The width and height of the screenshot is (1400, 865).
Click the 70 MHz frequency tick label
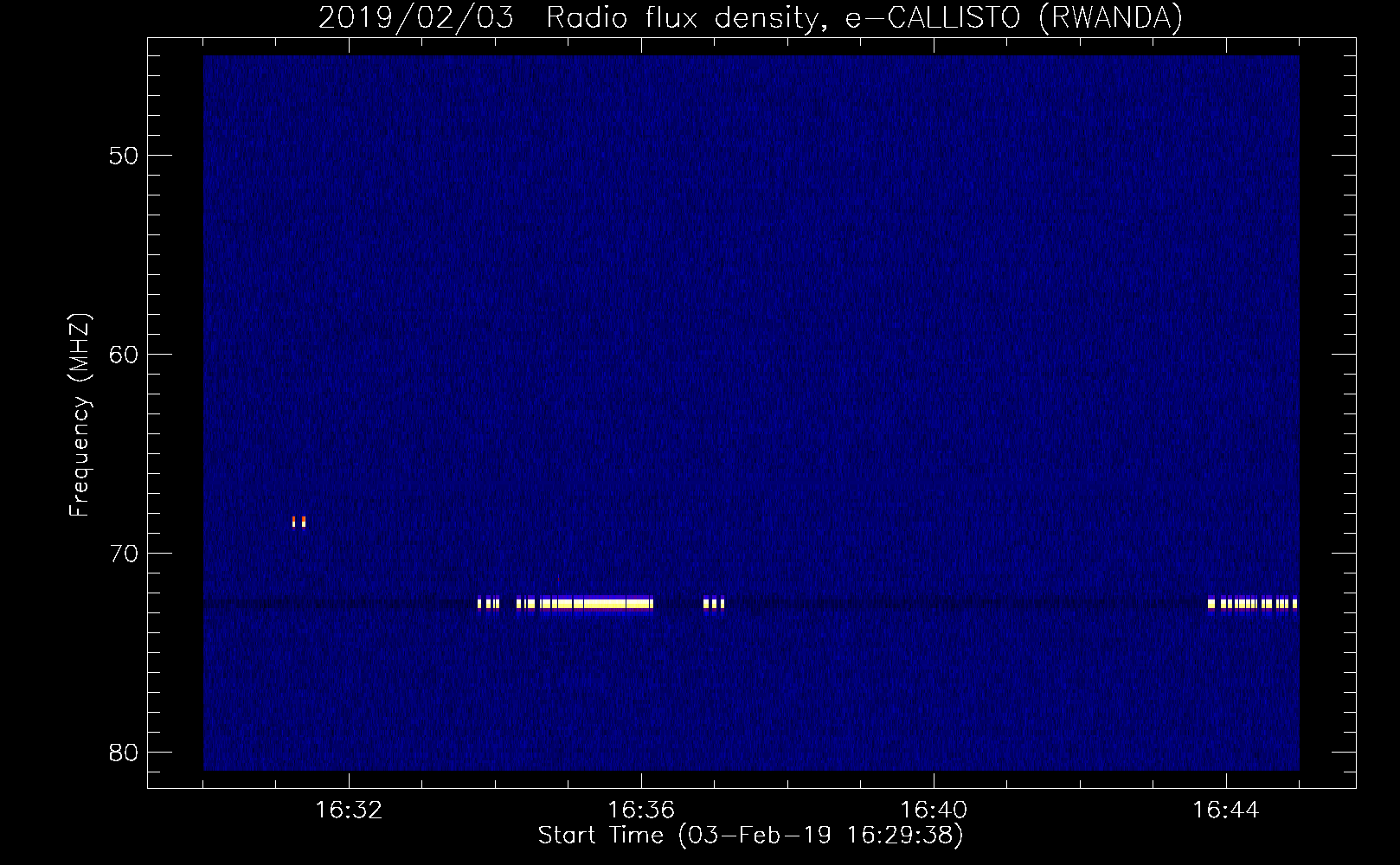coord(124,554)
